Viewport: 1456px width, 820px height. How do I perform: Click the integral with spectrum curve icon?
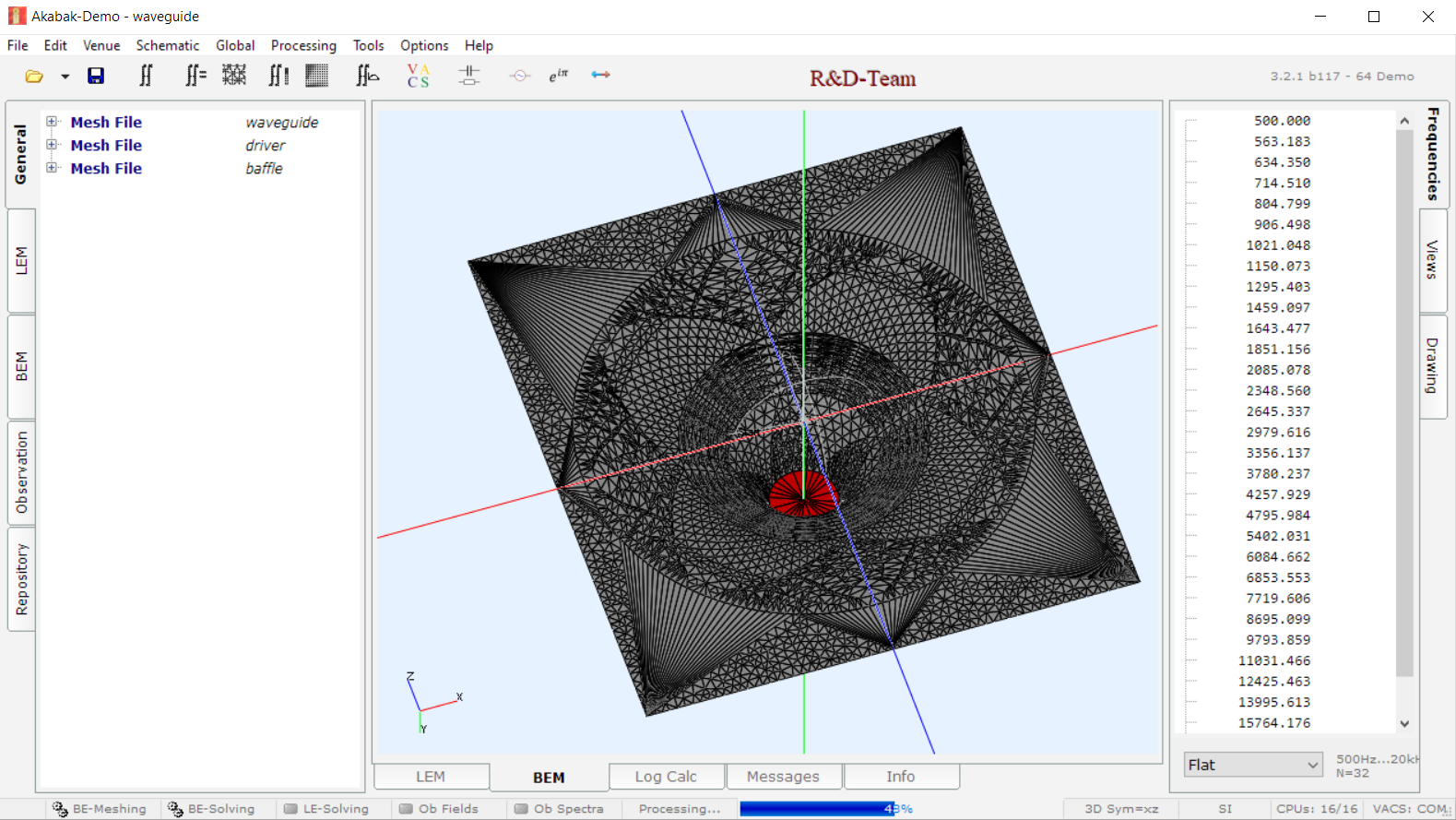click(x=367, y=76)
